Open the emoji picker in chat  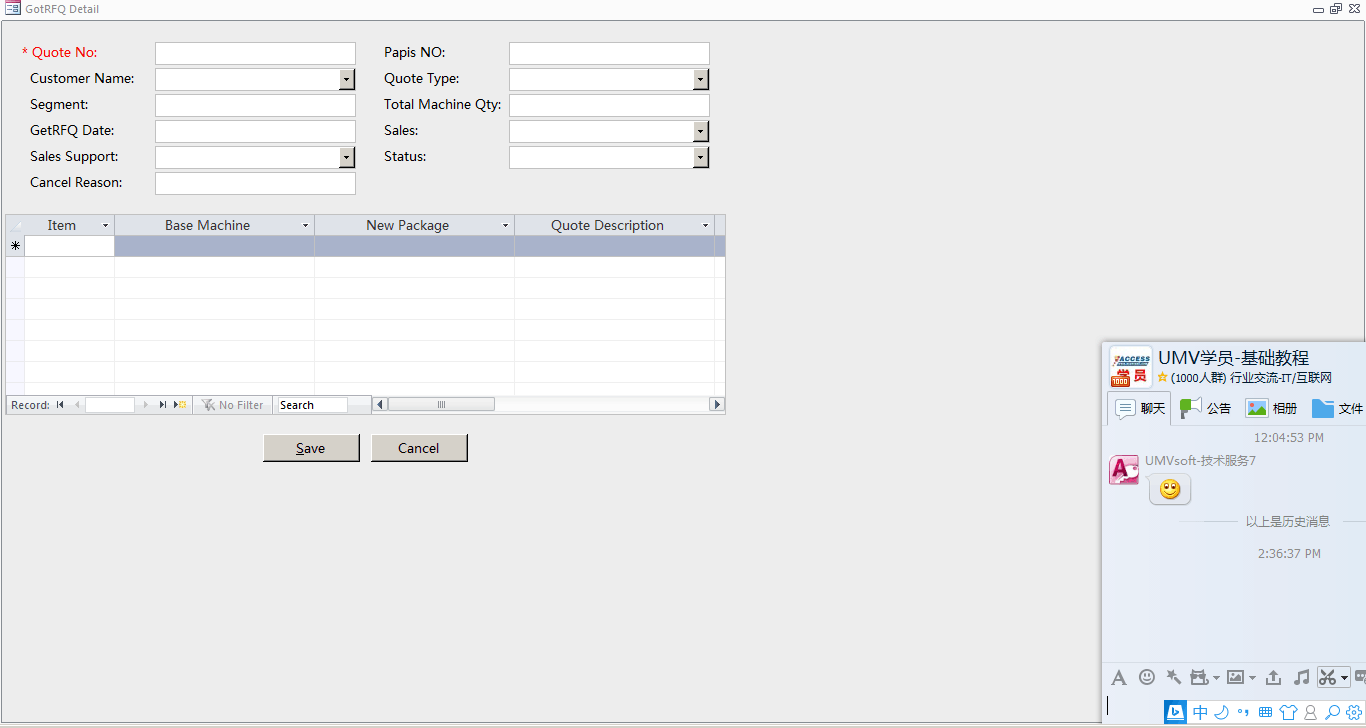click(1147, 677)
